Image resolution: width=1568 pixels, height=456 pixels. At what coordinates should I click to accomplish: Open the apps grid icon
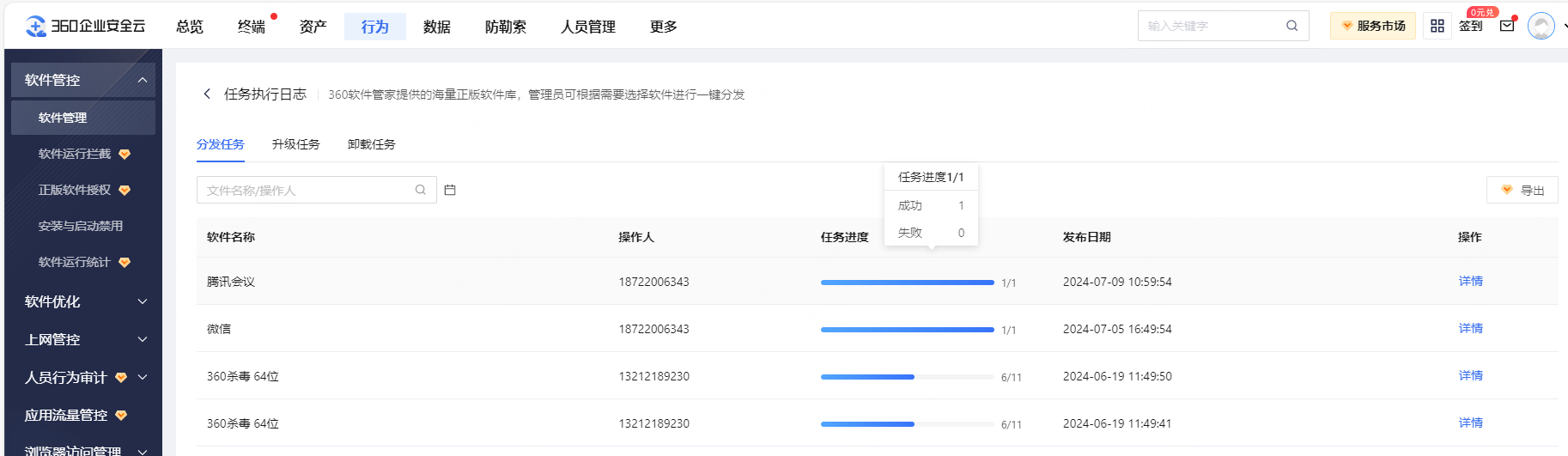point(1437,26)
